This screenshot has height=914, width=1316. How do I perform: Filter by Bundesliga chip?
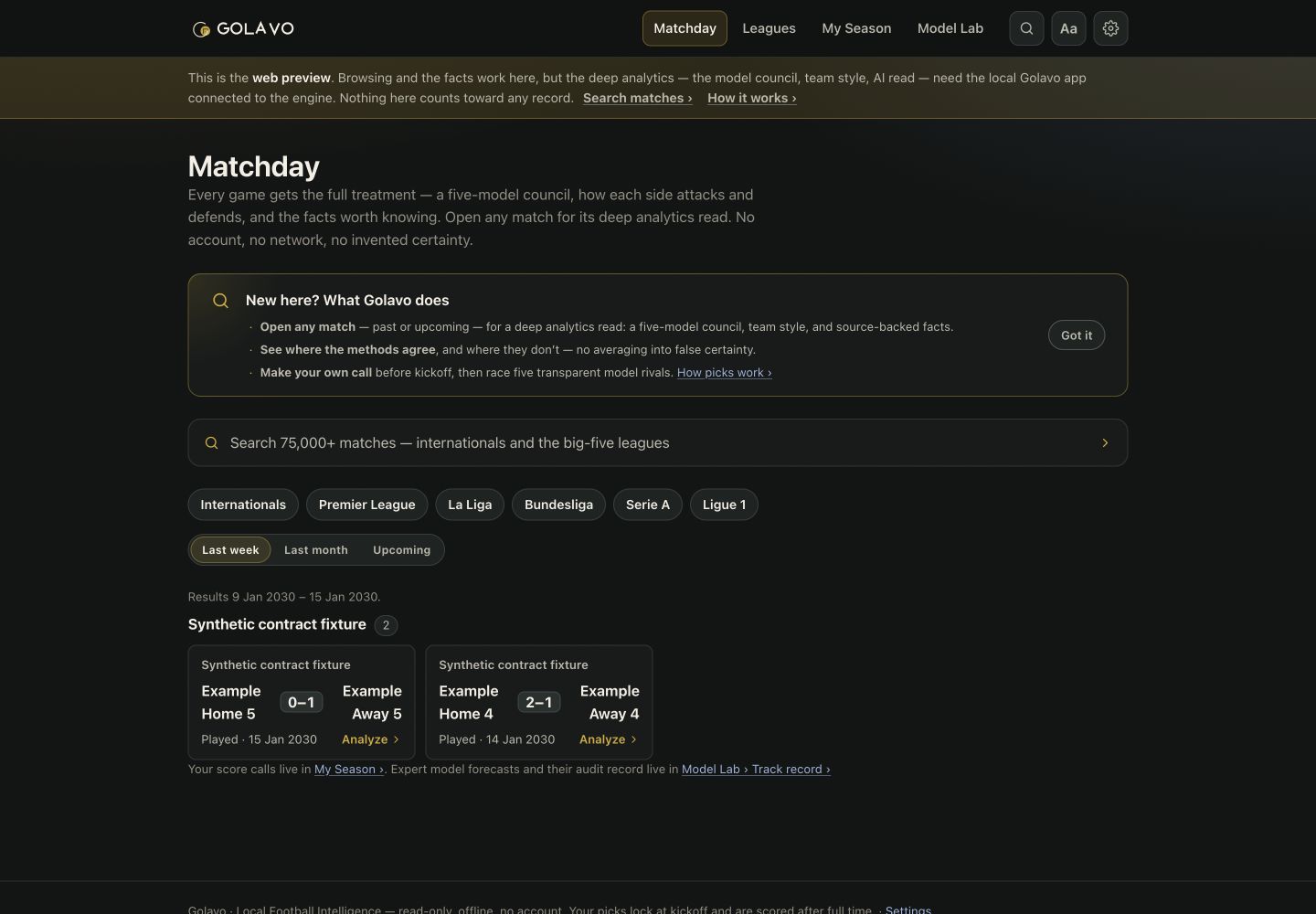[558, 505]
